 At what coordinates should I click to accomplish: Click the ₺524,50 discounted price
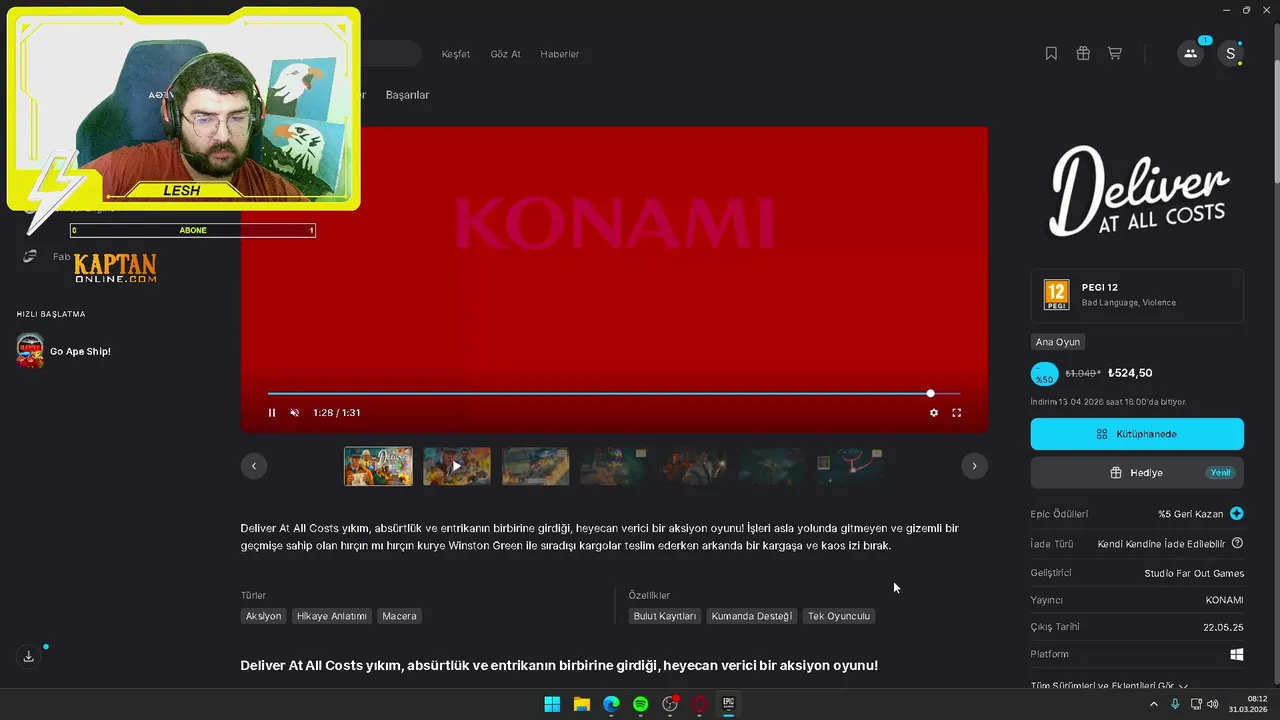click(1130, 373)
